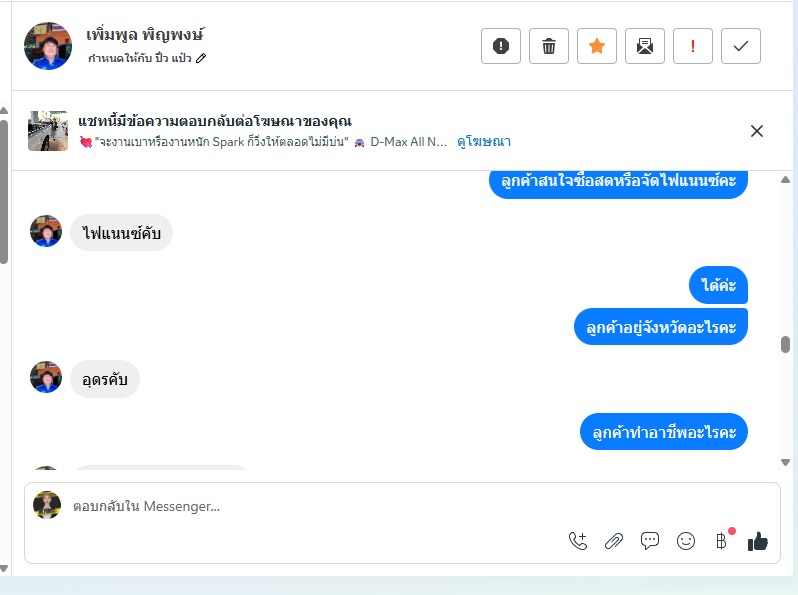Open payment request baht icon

[722, 541]
